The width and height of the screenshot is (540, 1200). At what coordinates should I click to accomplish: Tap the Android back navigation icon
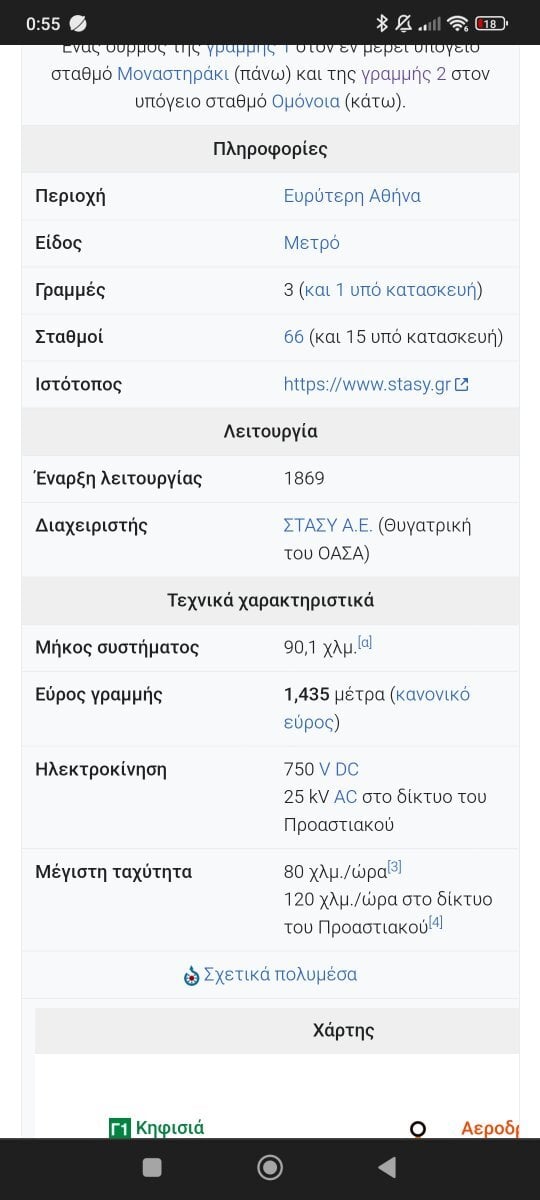(387, 1167)
